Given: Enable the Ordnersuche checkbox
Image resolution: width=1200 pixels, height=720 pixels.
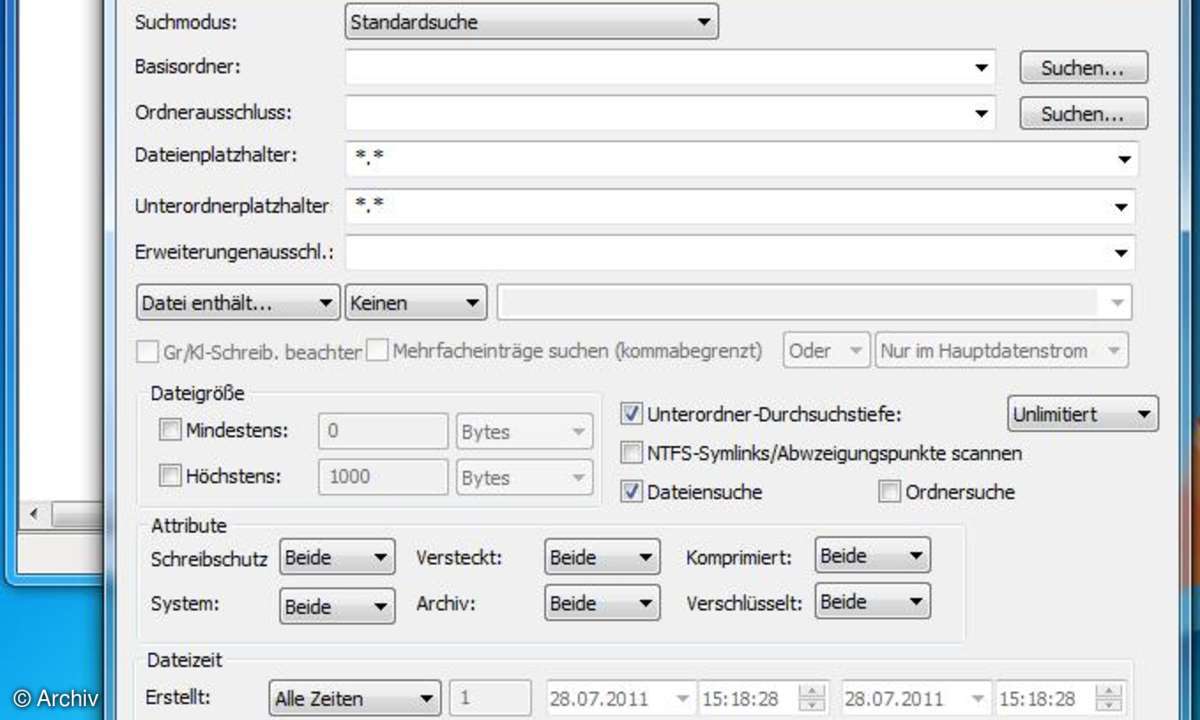Looking at the screenshot, I should click(x=889, y=492).
